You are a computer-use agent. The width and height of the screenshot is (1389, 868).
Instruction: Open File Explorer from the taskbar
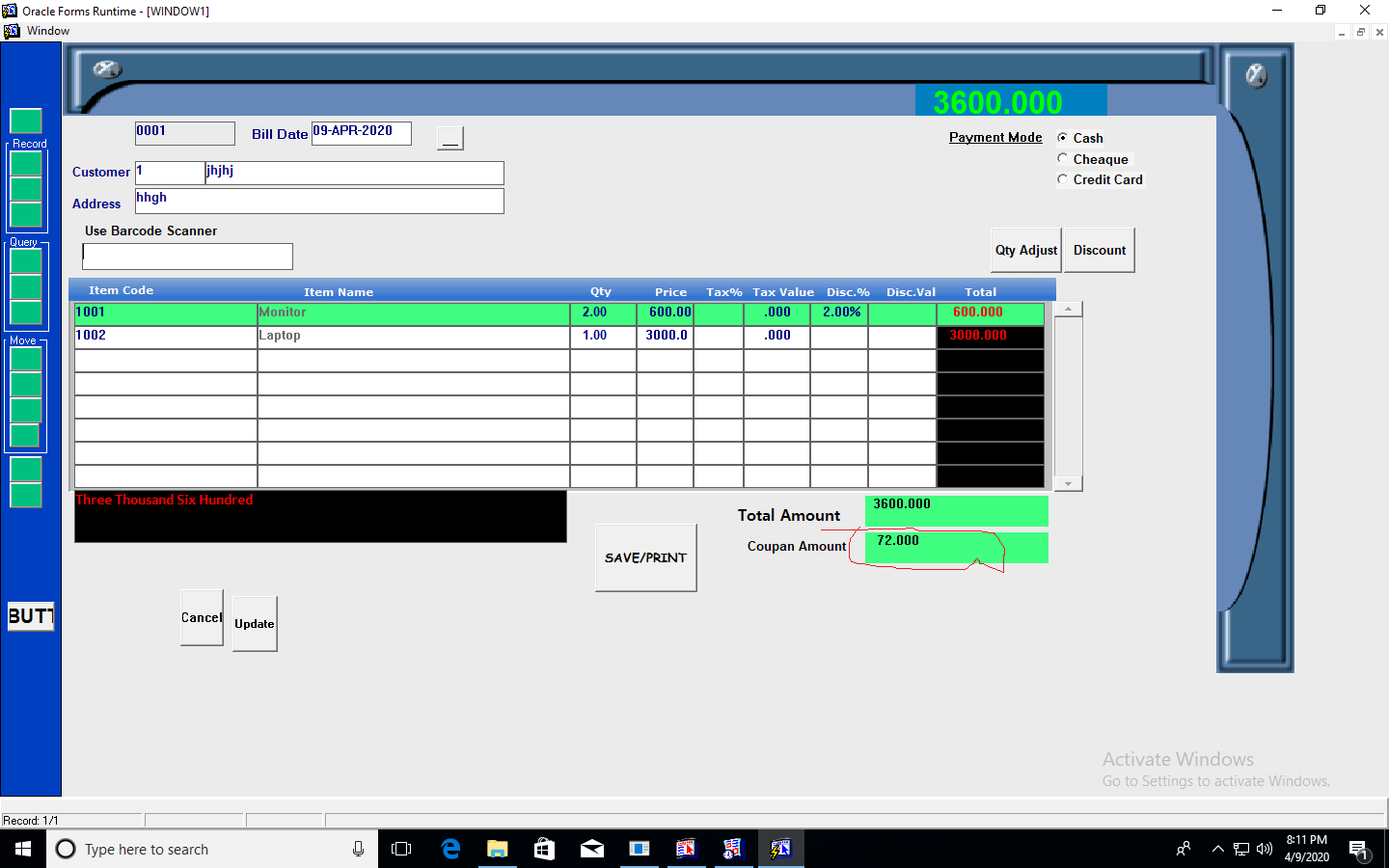pos(498,849)
